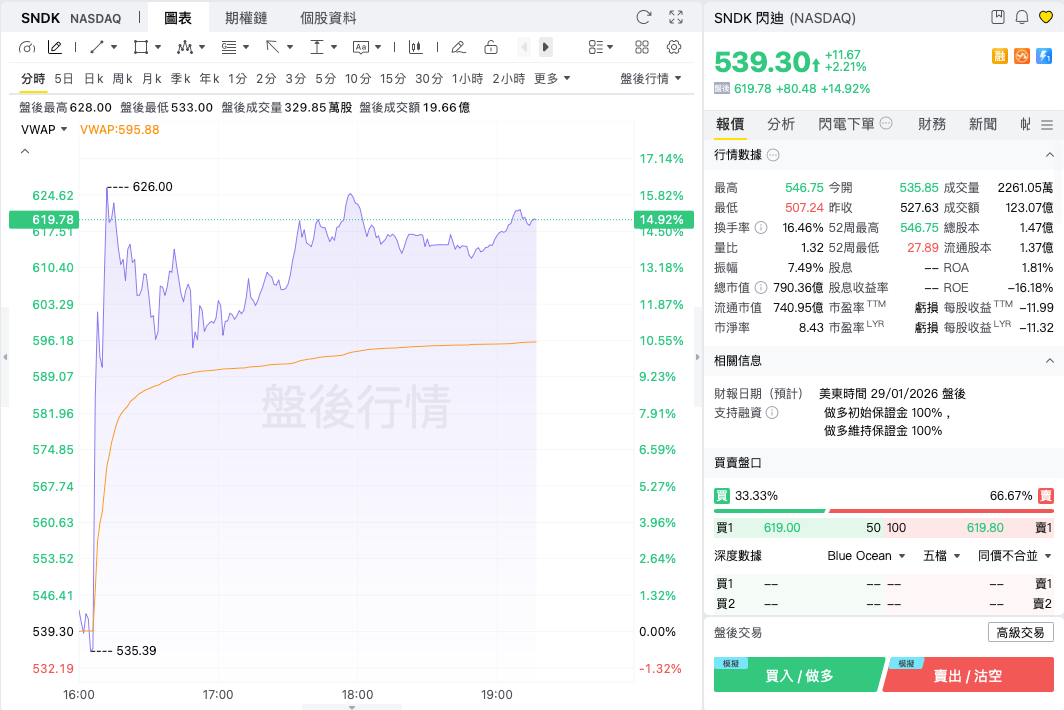Collapse the 相關信息 section
Viewport: 1064px width, 710px height.
[1050, 360]
